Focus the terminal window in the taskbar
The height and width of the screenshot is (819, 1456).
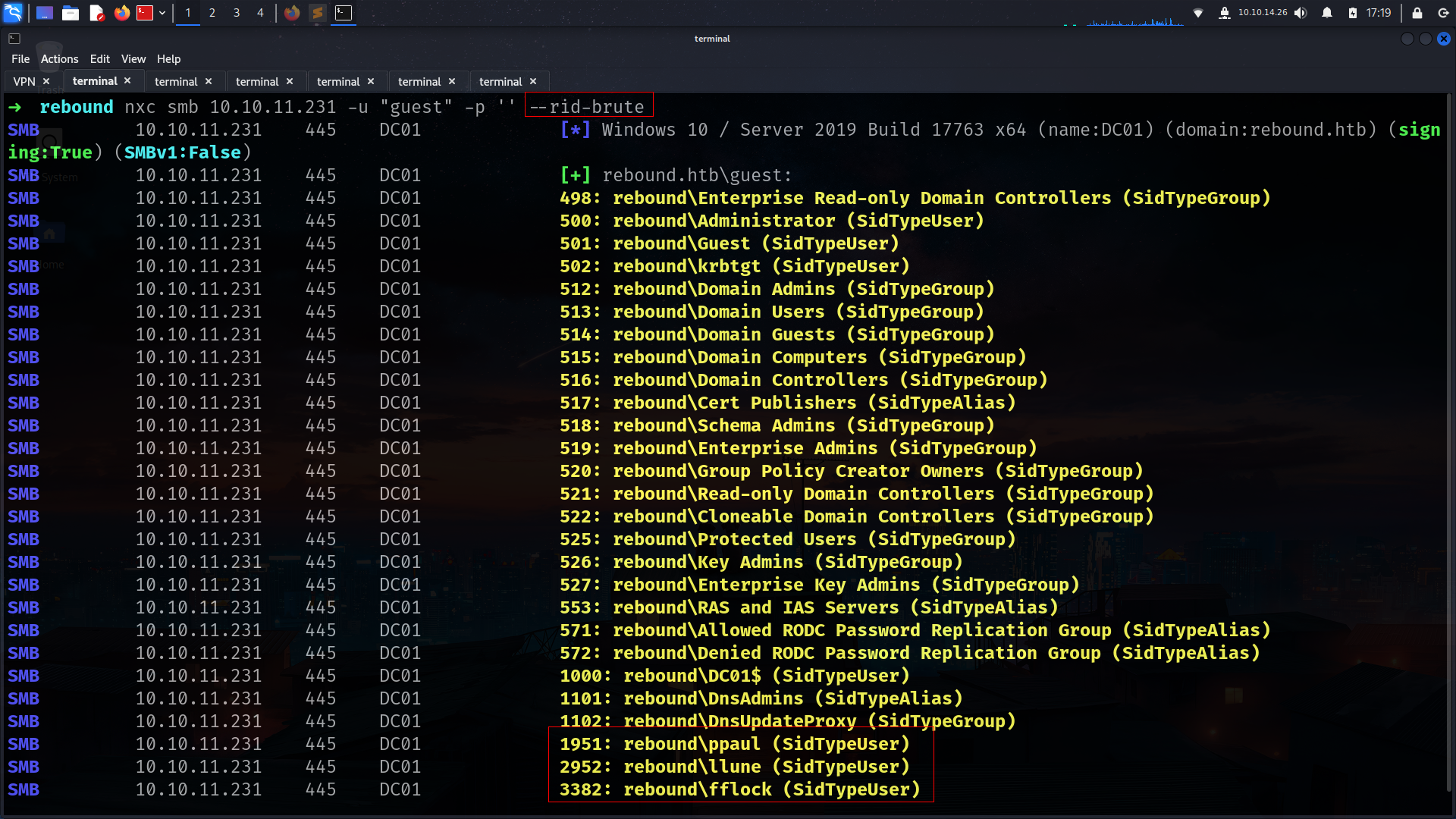[x=344, y=13]
